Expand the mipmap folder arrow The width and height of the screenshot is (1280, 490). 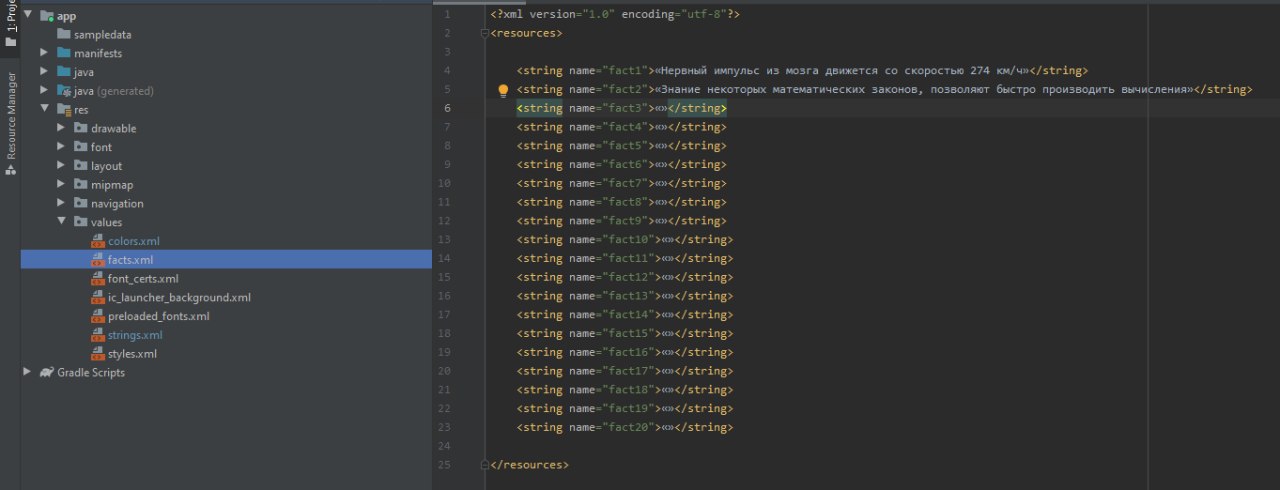[62, 184]
